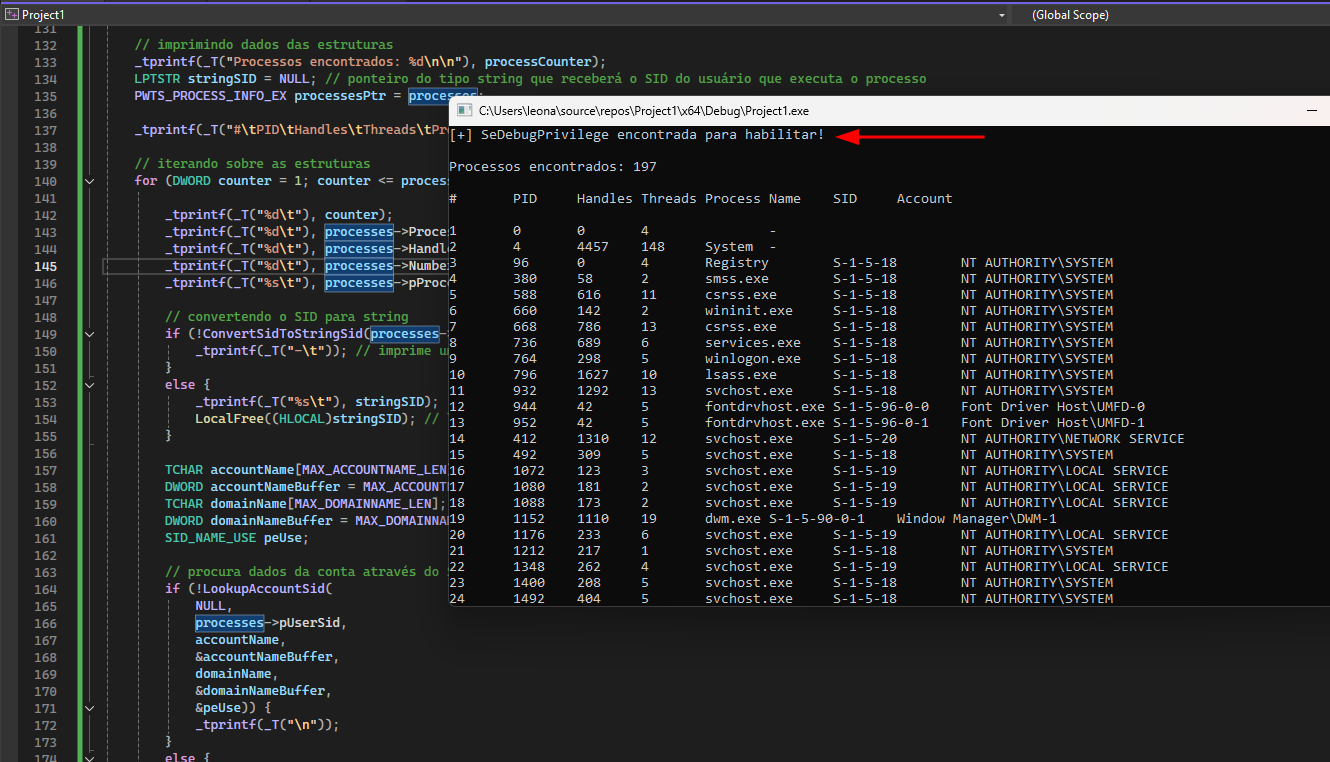This screenshot has height=762, width=1330.
Task: Collapse the else block at line 152
Action: (x=89, y=385)
